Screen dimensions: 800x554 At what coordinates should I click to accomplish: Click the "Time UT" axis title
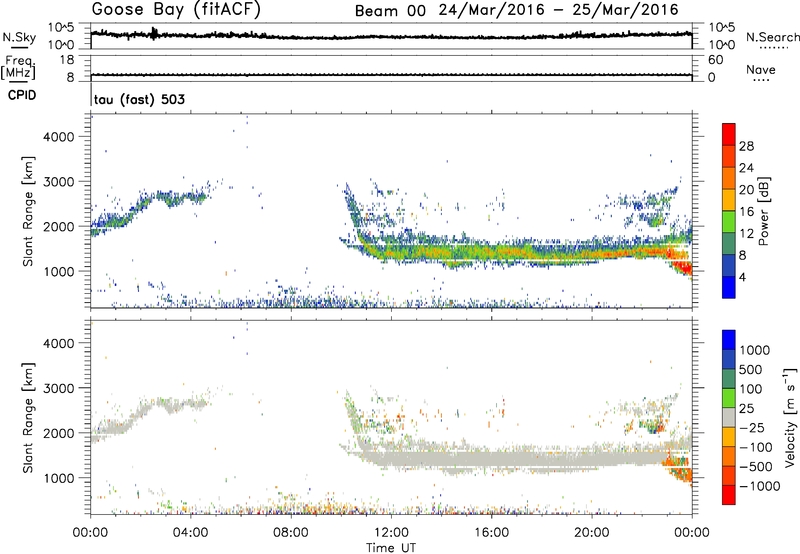click(391, 548)
